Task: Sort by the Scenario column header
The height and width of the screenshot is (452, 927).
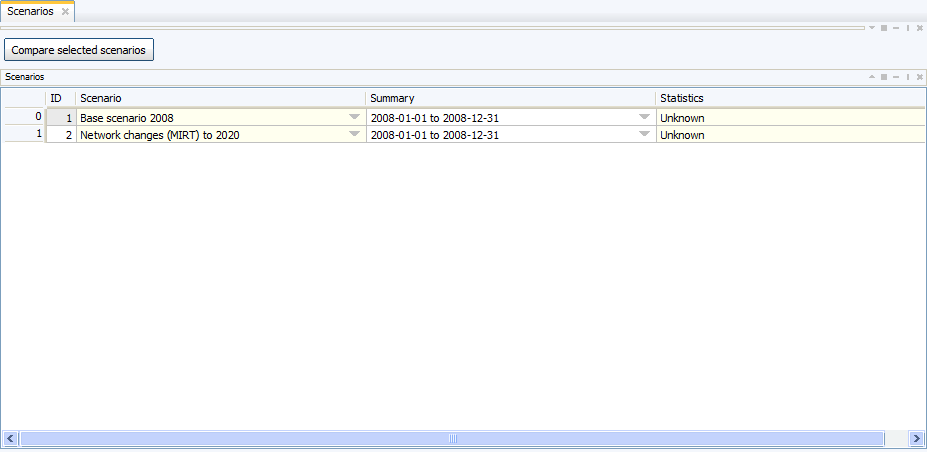Action: [x=221, y=98]
